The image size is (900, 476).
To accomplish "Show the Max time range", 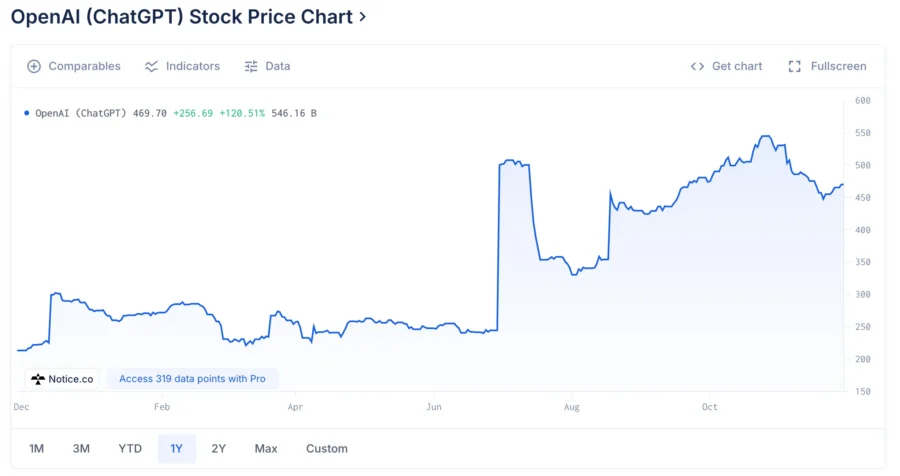I will point(266,448).
